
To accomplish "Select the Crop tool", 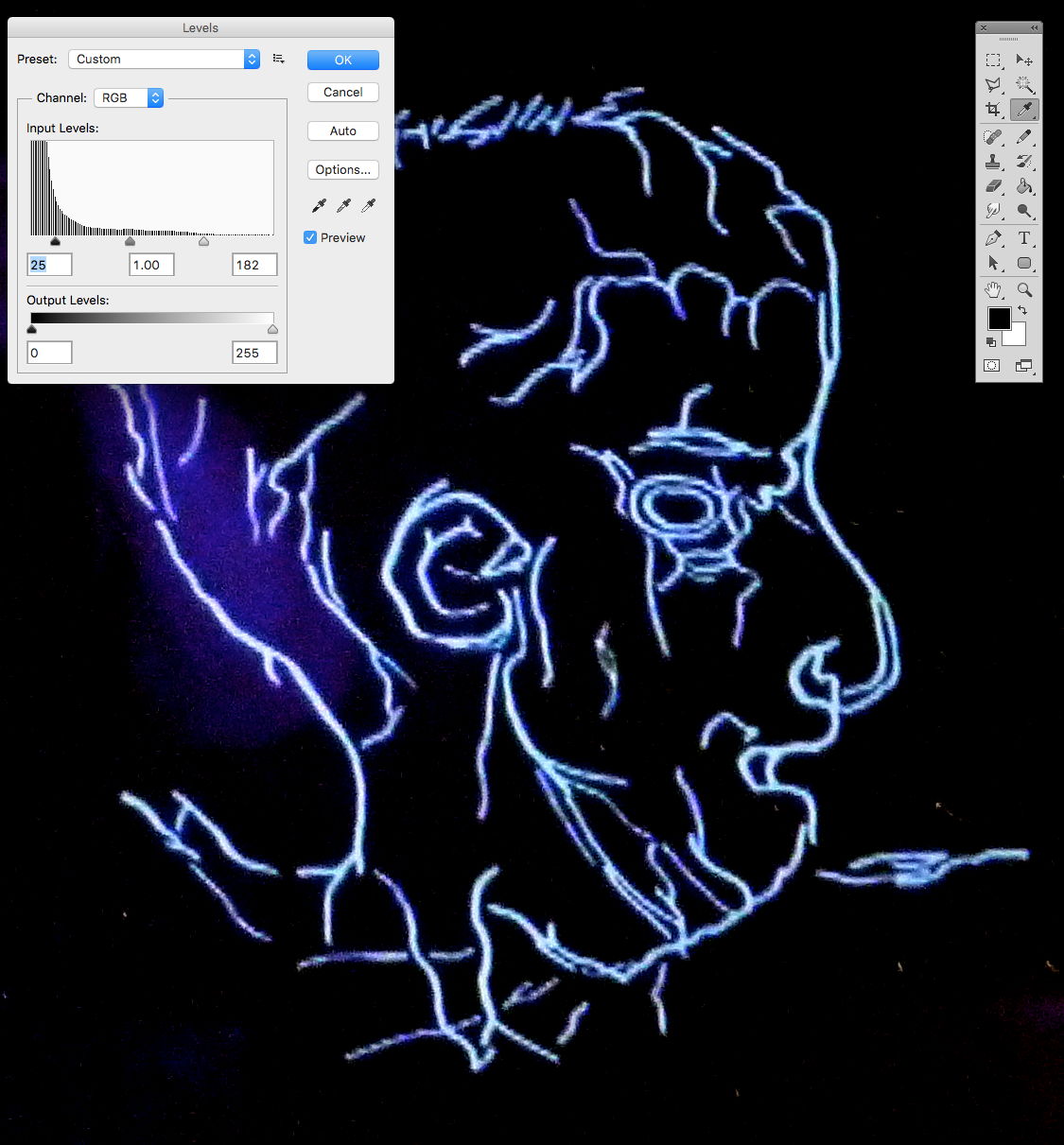I will pyautogui.click(x=993, y=110).
